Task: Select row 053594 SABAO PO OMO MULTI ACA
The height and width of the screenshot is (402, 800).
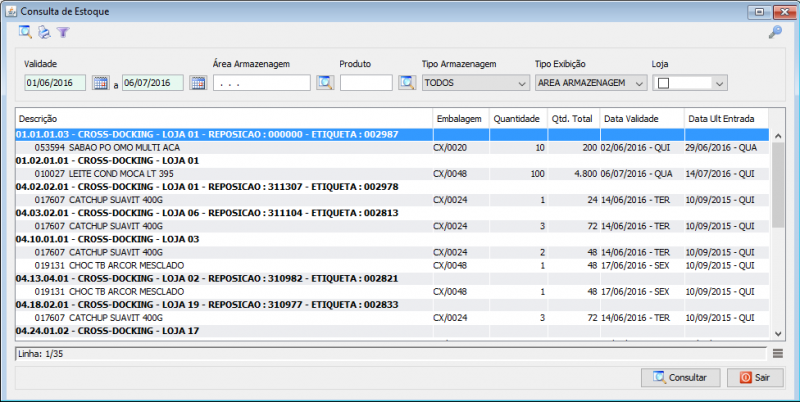Action: point(392,147)
